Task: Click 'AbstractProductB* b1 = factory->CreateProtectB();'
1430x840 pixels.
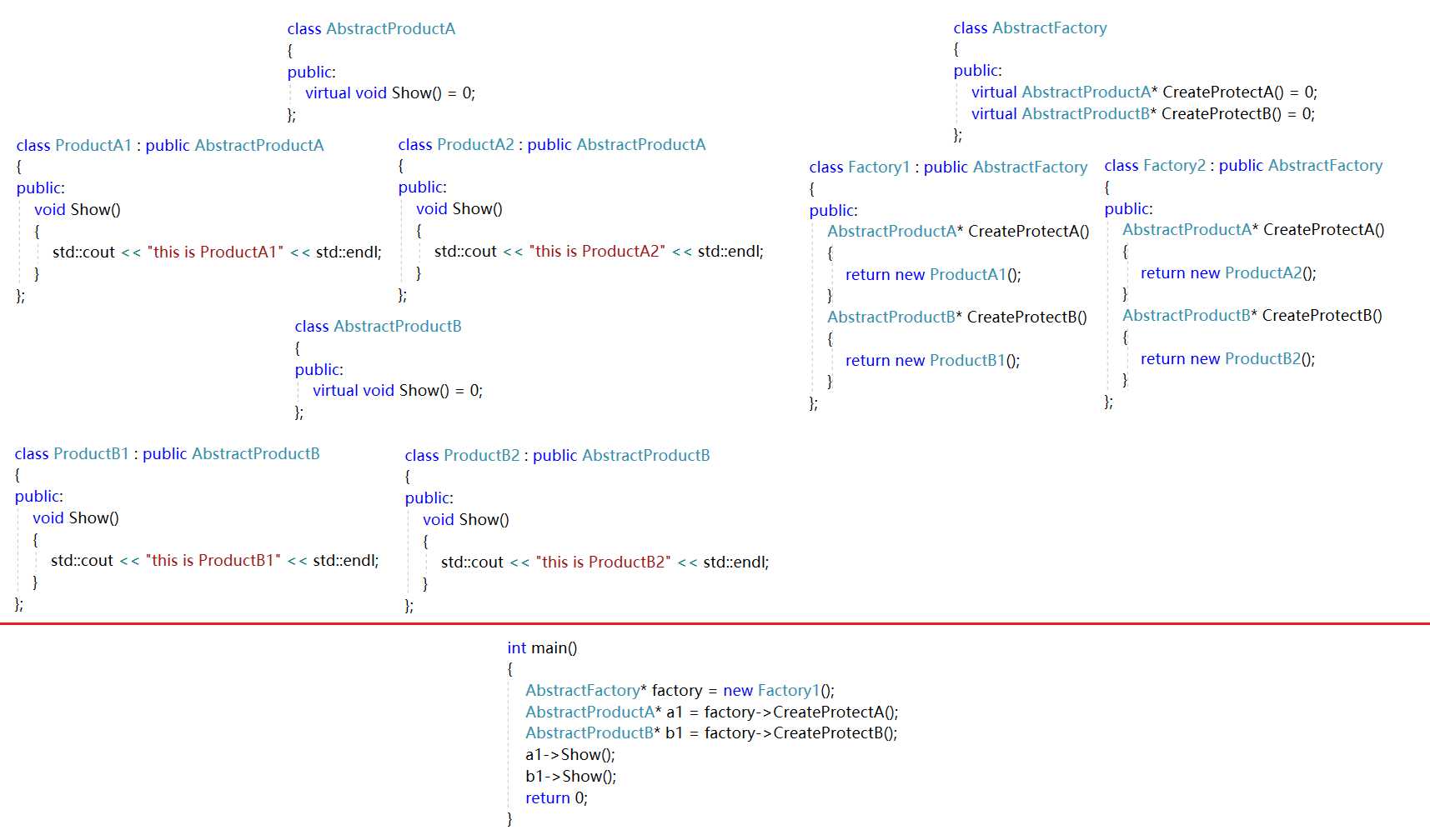Action: (x=711, y=733)
